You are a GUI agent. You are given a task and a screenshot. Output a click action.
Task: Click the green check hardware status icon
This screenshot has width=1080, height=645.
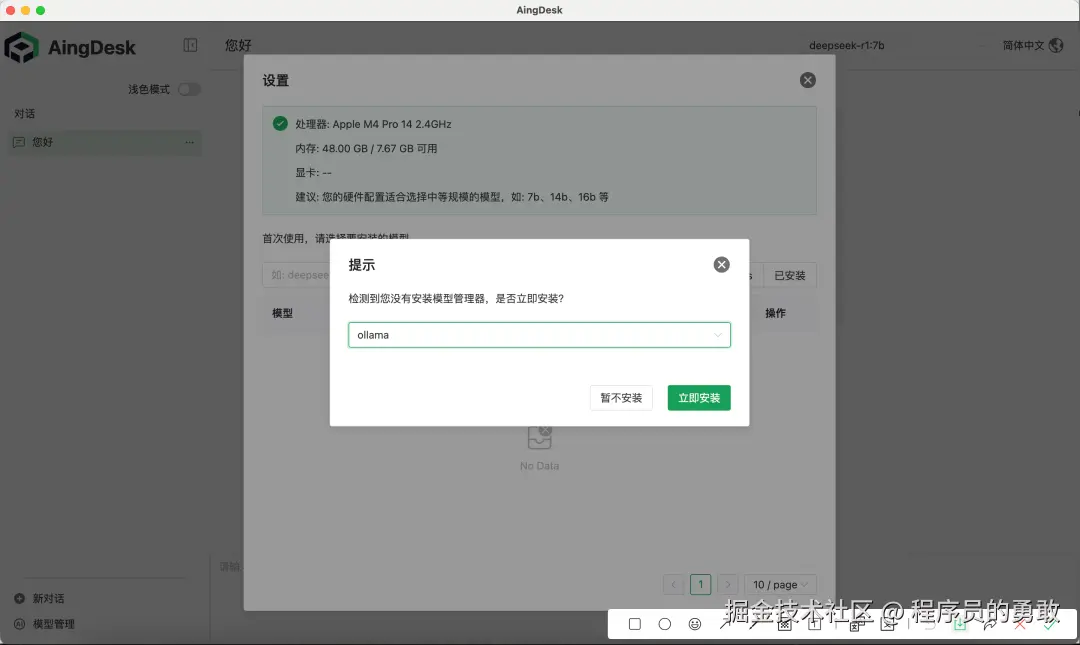(280, 123)
